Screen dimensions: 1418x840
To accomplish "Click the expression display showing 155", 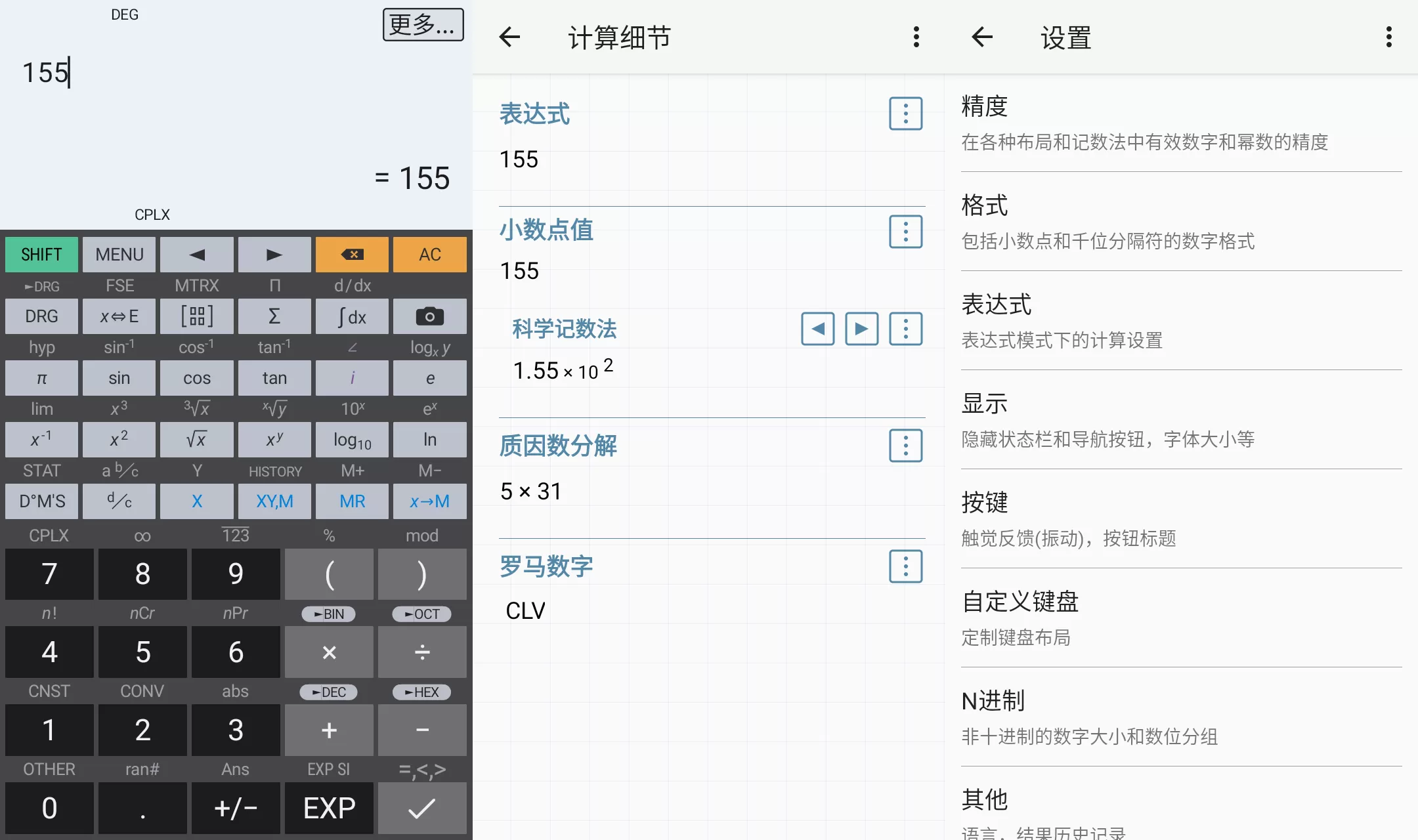I will point(46,72).
